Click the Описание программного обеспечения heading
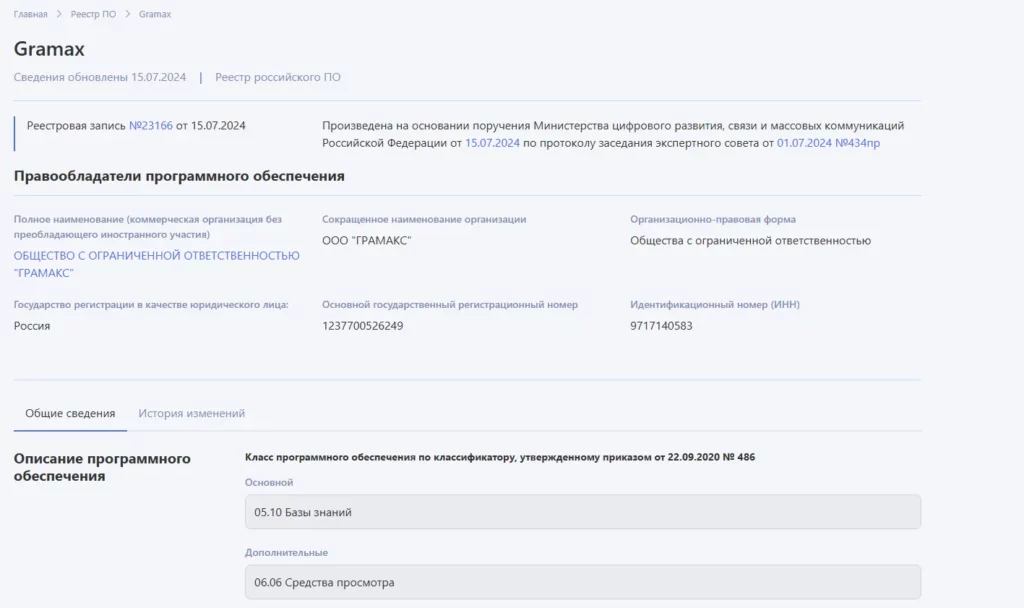The height and width of the screenshot is (608, 1024). tap(102, 467)
